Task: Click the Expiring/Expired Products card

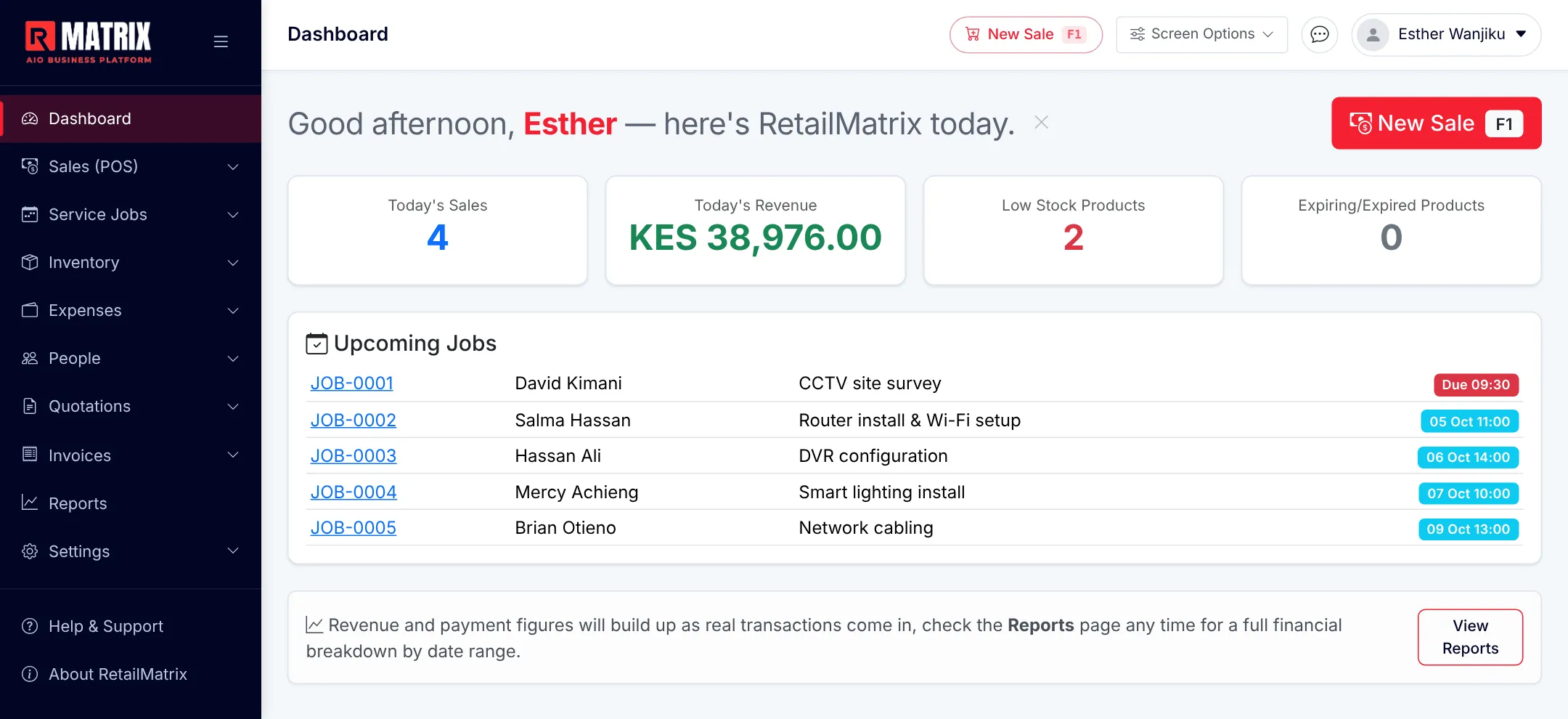Action: click(1391, 230)
